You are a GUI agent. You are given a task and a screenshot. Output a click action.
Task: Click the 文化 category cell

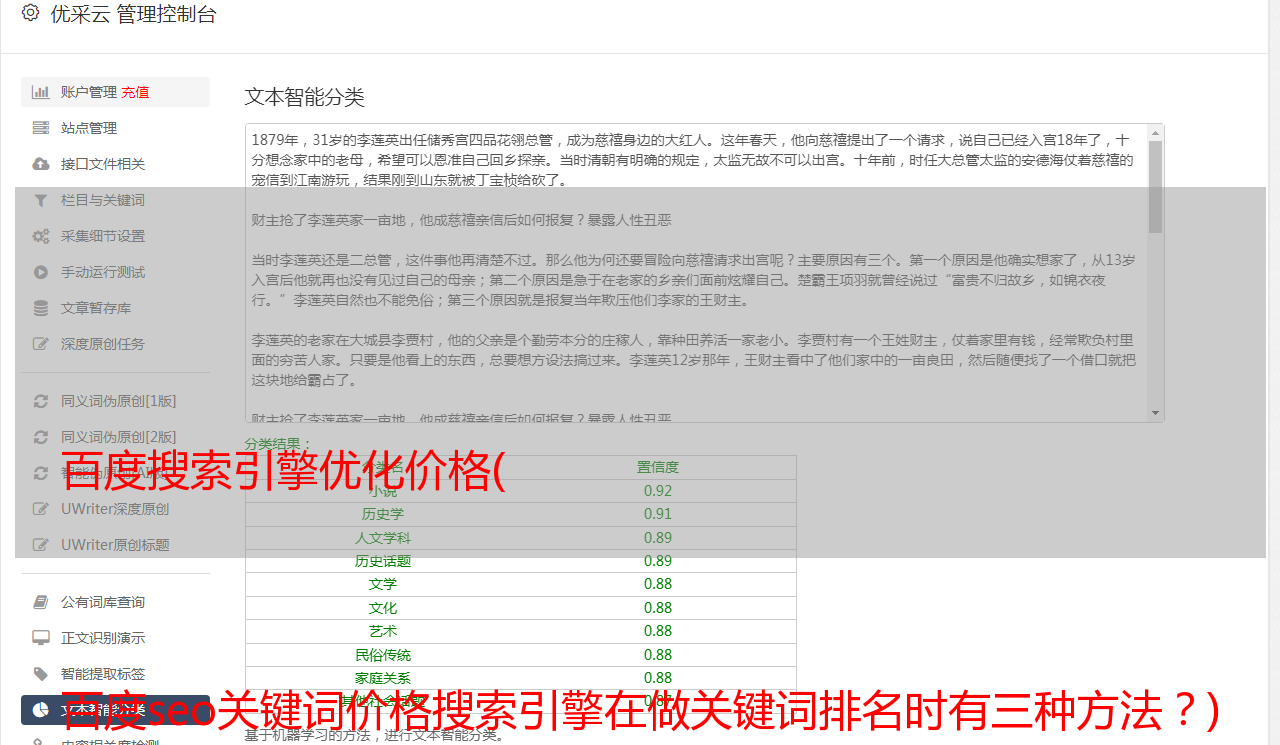coord(383,608)
